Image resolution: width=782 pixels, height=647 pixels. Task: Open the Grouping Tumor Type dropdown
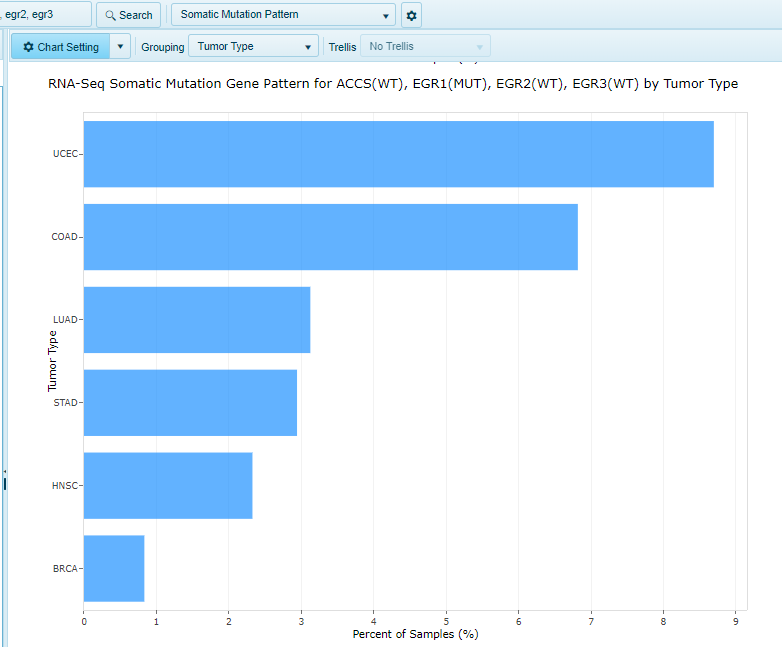(x=253, y=47)
